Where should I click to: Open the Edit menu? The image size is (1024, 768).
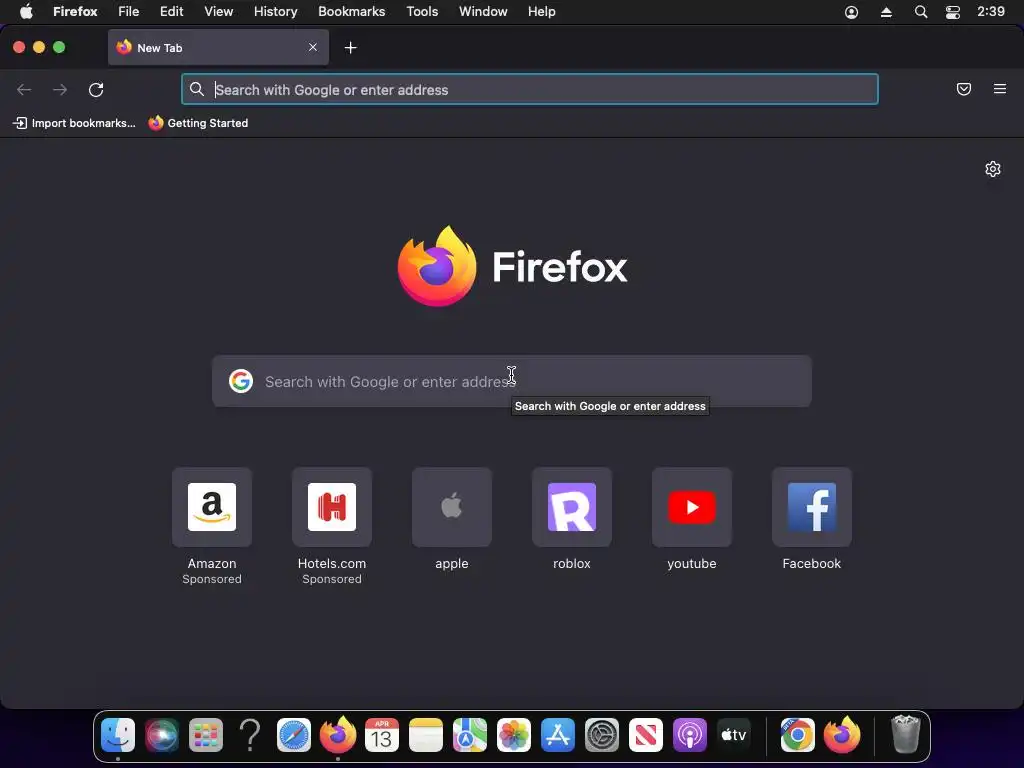[x=172, y=12]
